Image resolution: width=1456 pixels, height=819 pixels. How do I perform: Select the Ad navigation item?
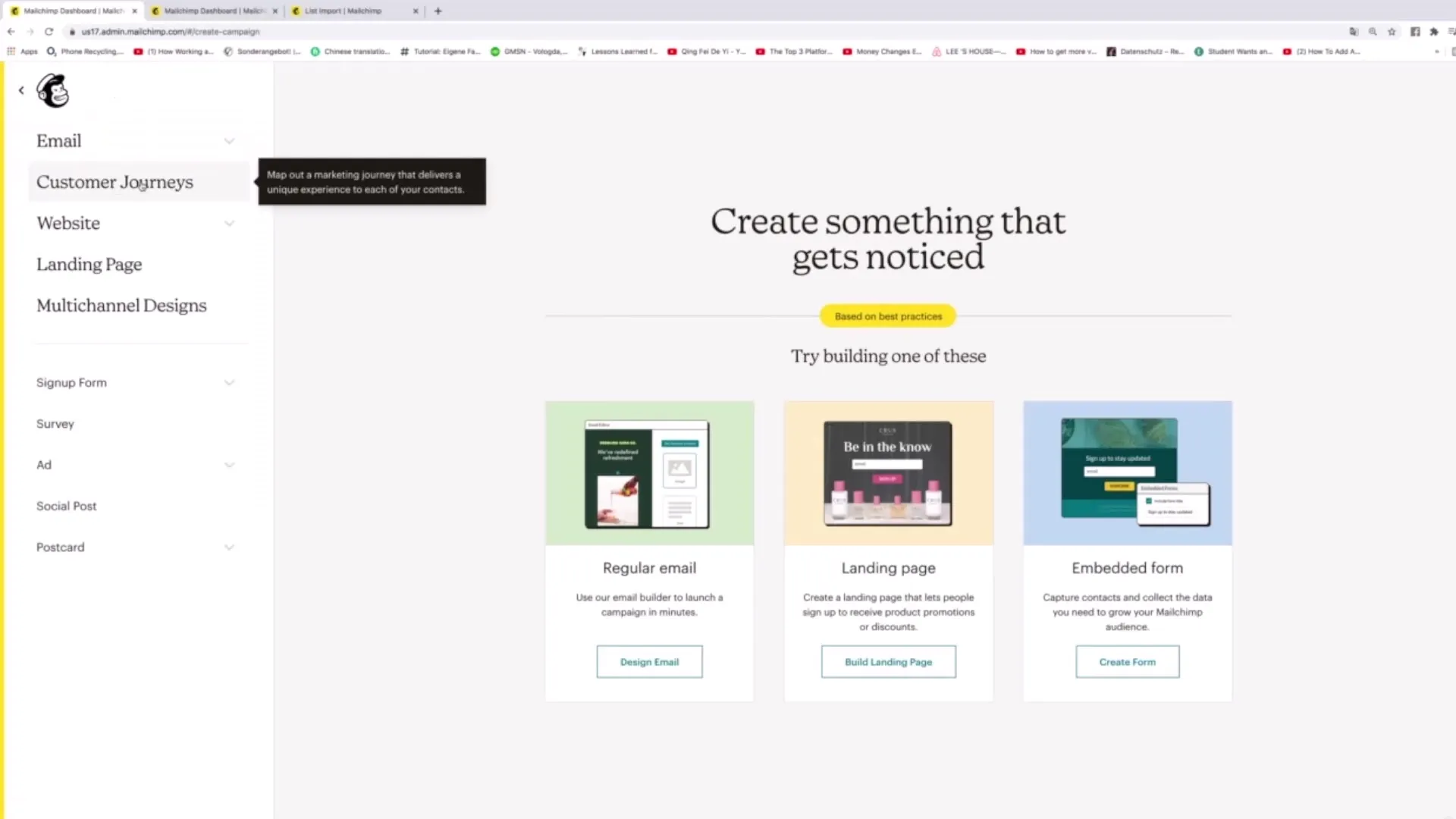(43, 464)
